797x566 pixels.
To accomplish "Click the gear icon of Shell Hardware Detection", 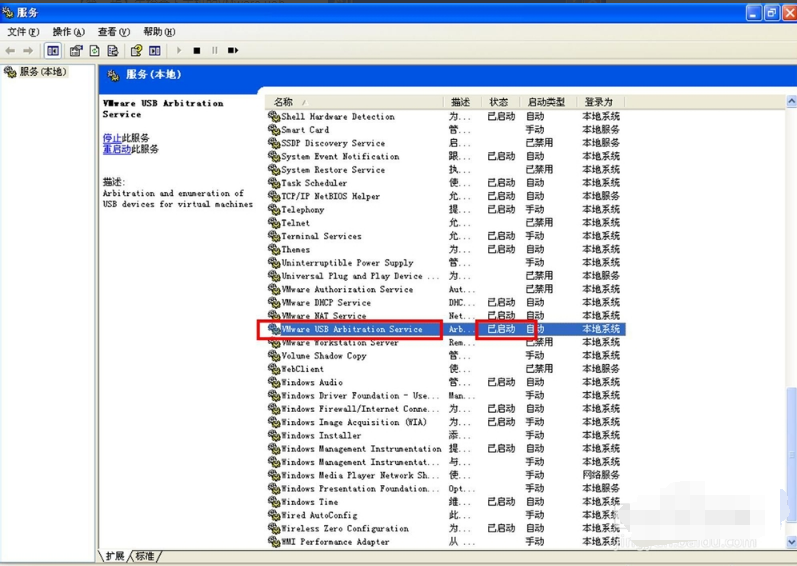I will point(274,117).
